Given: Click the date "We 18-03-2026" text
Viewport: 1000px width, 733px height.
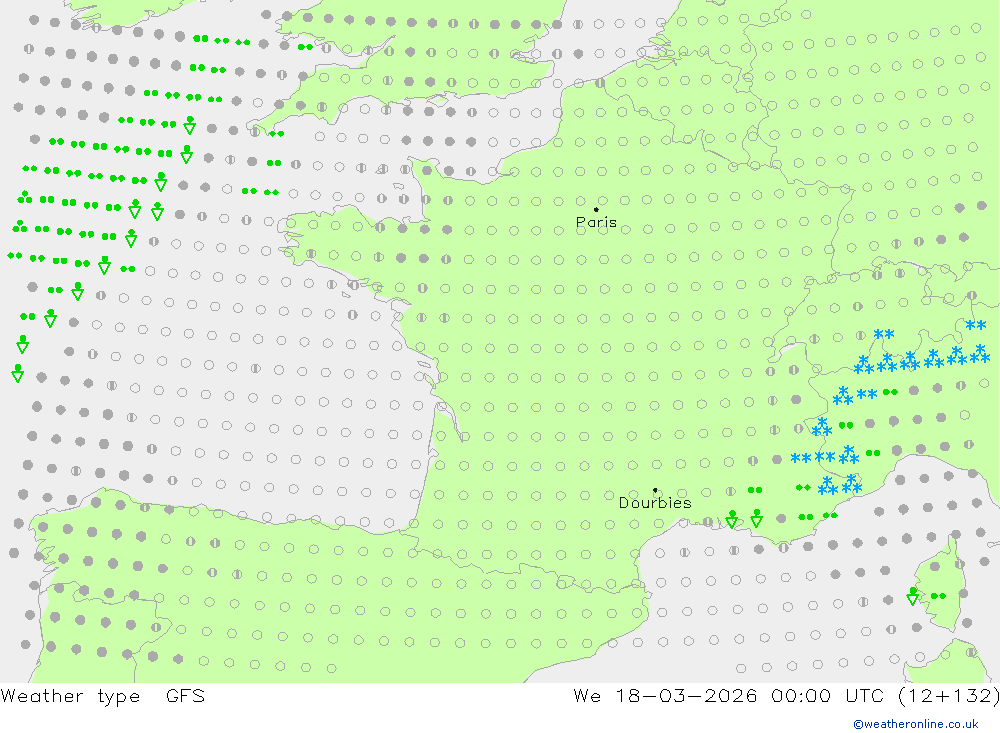Looking at the screenshot, I should [665, 696].
